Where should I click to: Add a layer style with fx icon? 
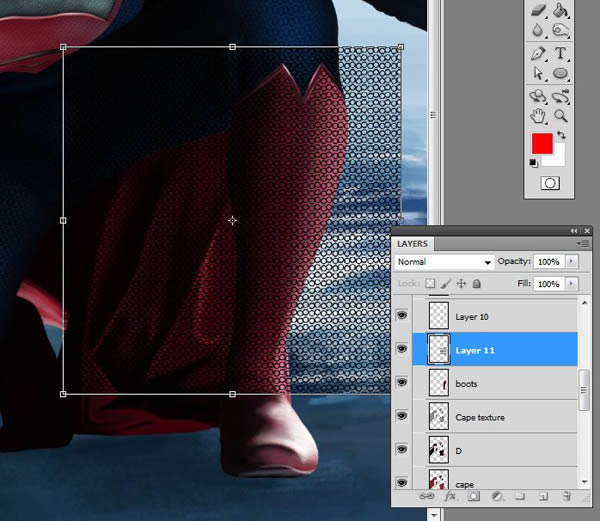pos(450,497)
